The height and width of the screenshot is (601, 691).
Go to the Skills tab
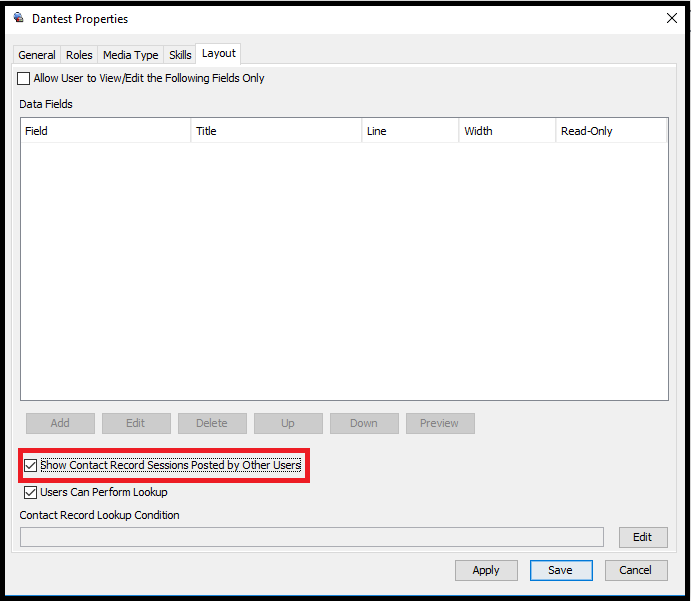pyautogui.click(x=180, y=55)
